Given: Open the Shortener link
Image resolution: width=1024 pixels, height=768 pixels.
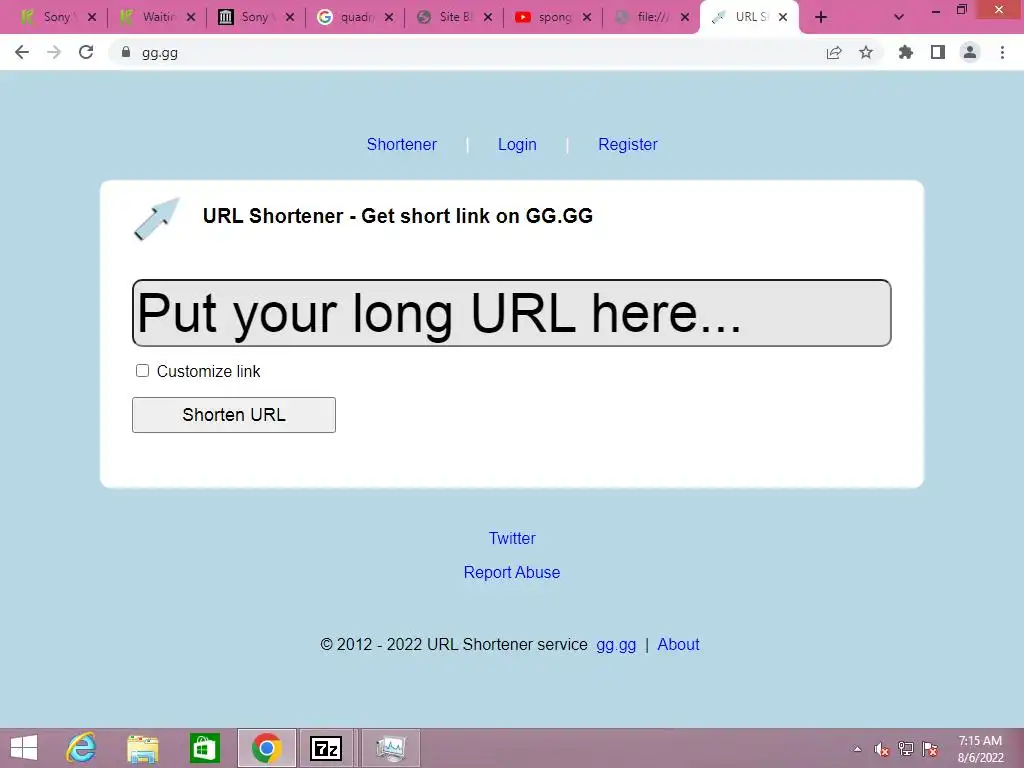Looking at the screenshot, I should coord(402,144).
